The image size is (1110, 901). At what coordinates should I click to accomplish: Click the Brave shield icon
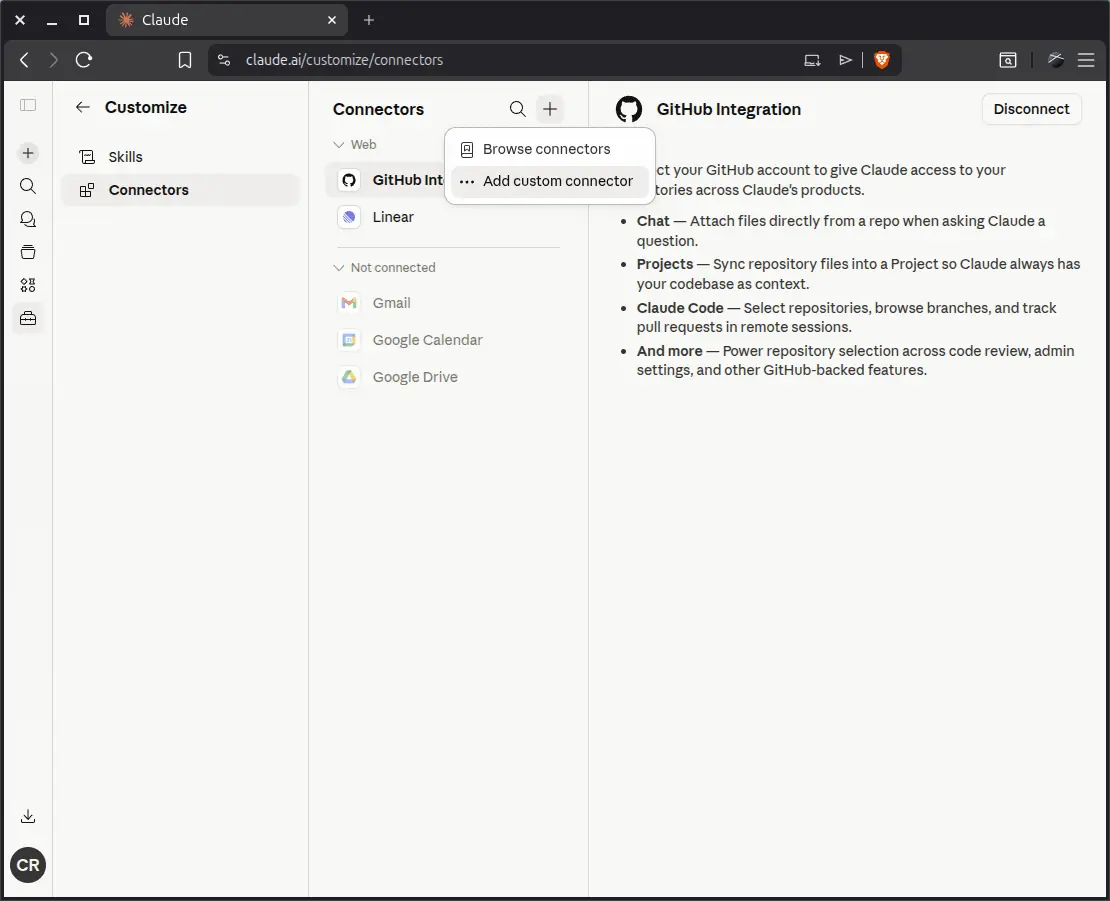coord(882,60)
